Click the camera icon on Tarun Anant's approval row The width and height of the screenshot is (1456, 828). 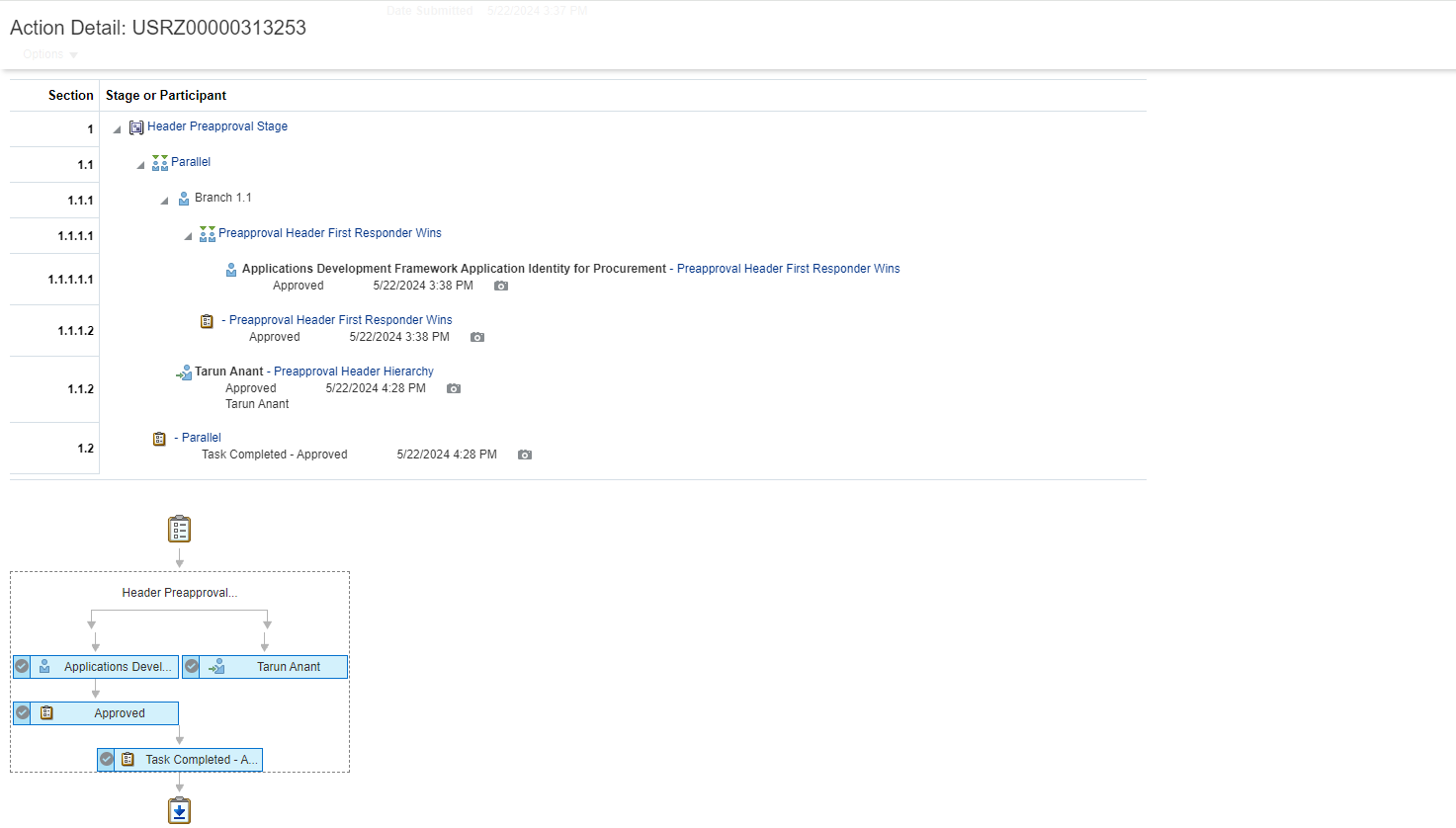[453, 388]
